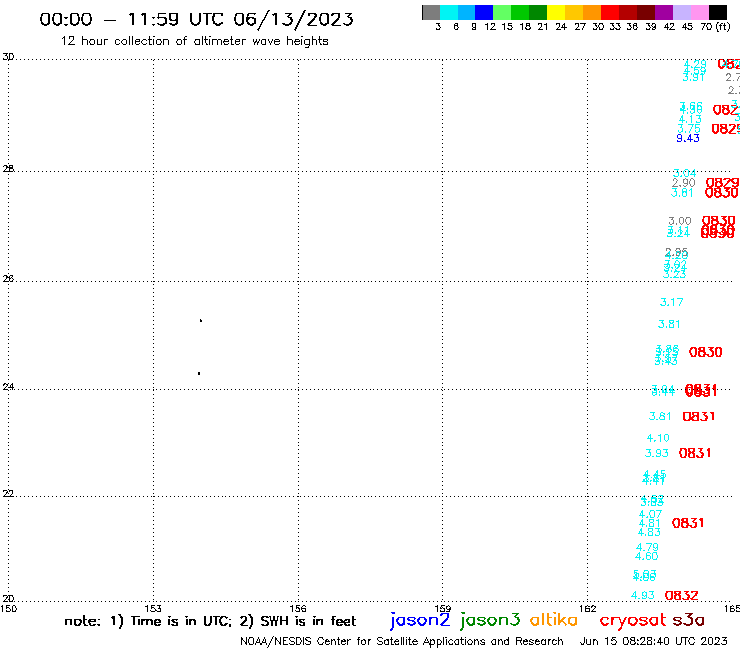Select the medium green 18 ft swatch
Image resolution: width=740 pixels, height=650 pixels.
pos(521,12)
